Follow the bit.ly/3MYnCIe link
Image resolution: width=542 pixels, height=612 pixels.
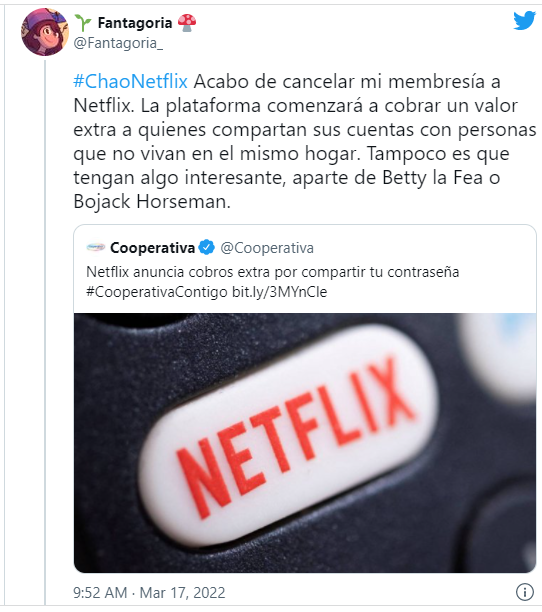pos(279,292)
